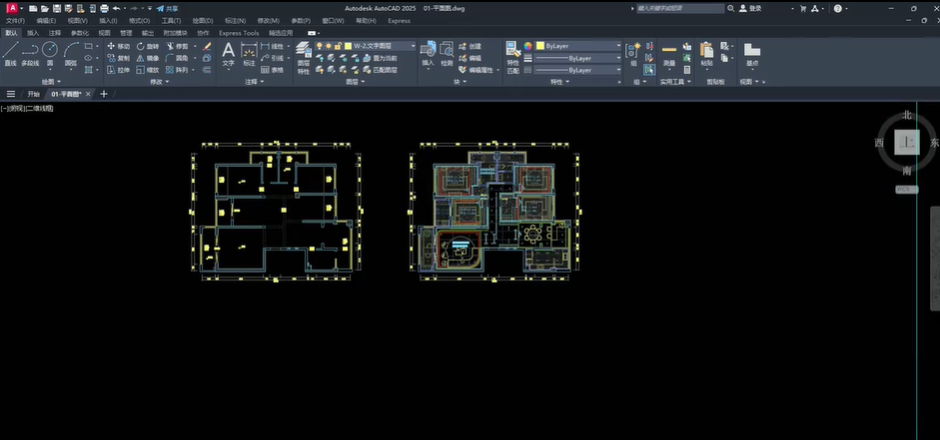Image resolution: width=940 pixels, height=440 pixels.
Task: Expand the 实用工具 panel
Action: pyautogui.click(x=676, y=82)
